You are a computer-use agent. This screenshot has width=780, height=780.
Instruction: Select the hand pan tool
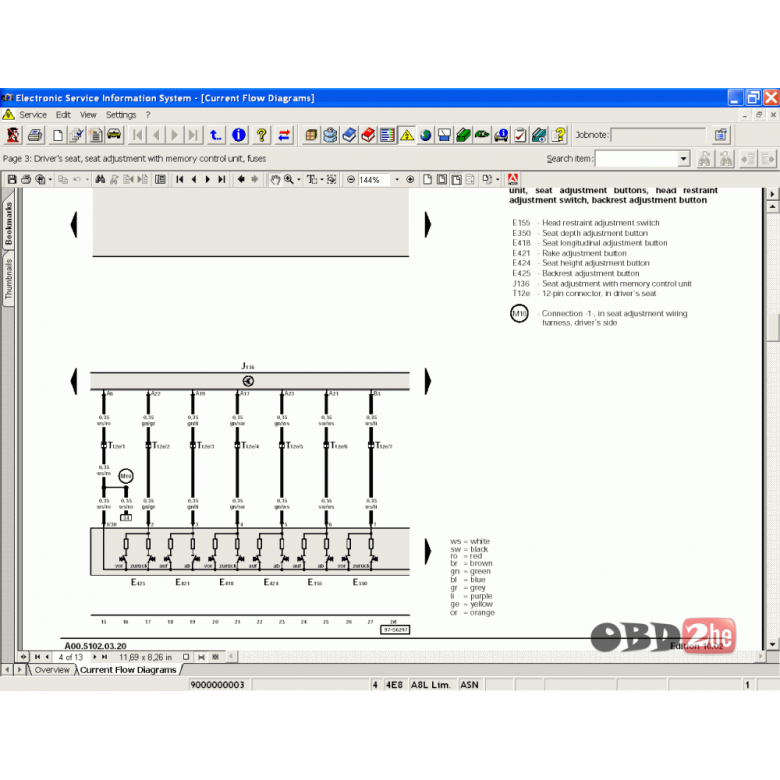point(275,180)
